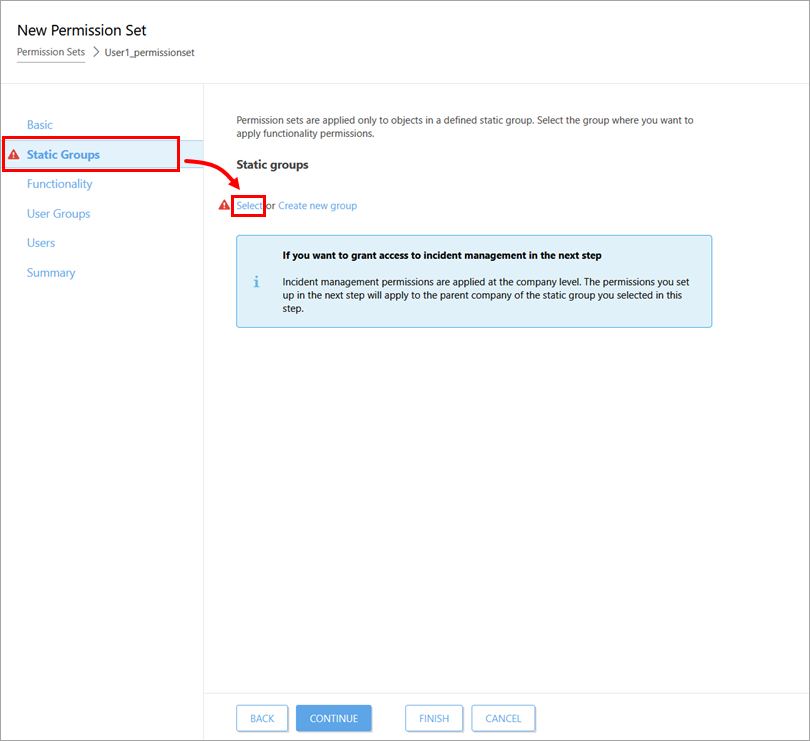The image size is (810, 741).
Task: Click the incident management notice heading
Action: coord(442,256)
